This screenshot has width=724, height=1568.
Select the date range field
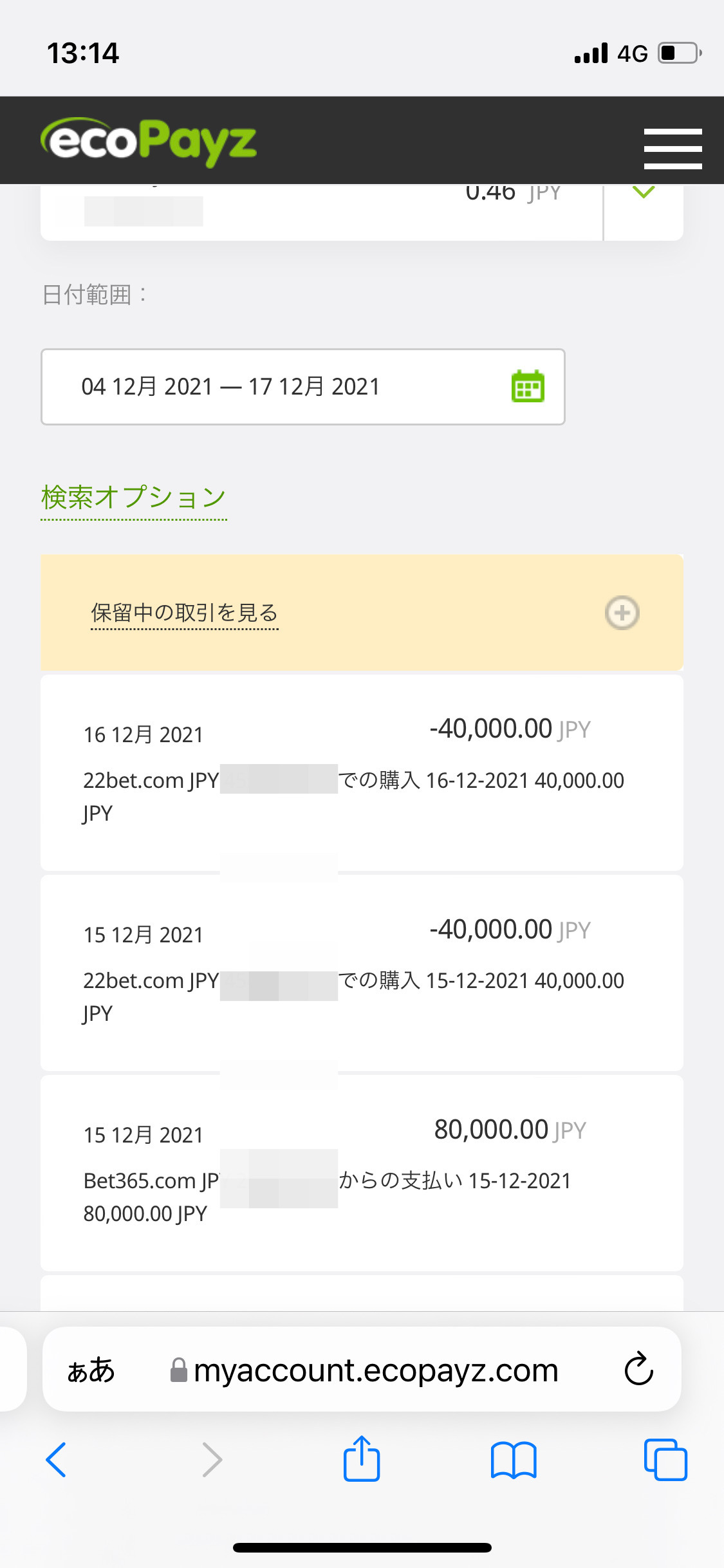(303, 387)
